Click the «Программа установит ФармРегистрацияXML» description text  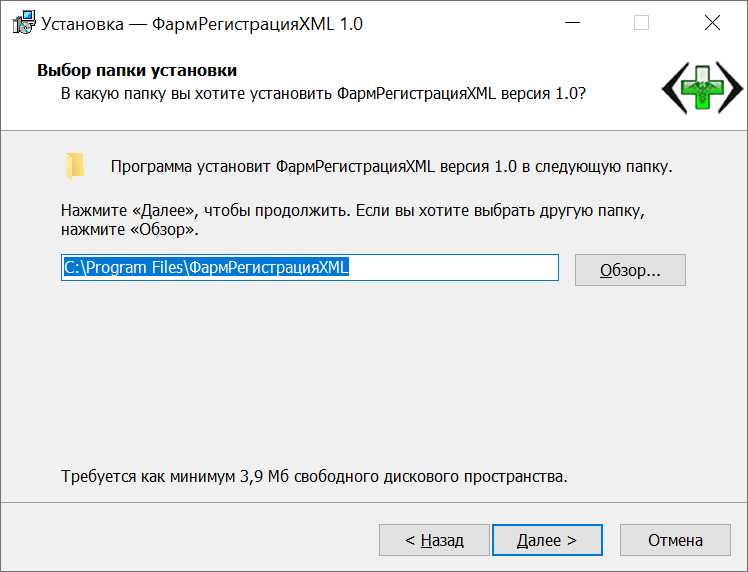click(x=391, y=166)
